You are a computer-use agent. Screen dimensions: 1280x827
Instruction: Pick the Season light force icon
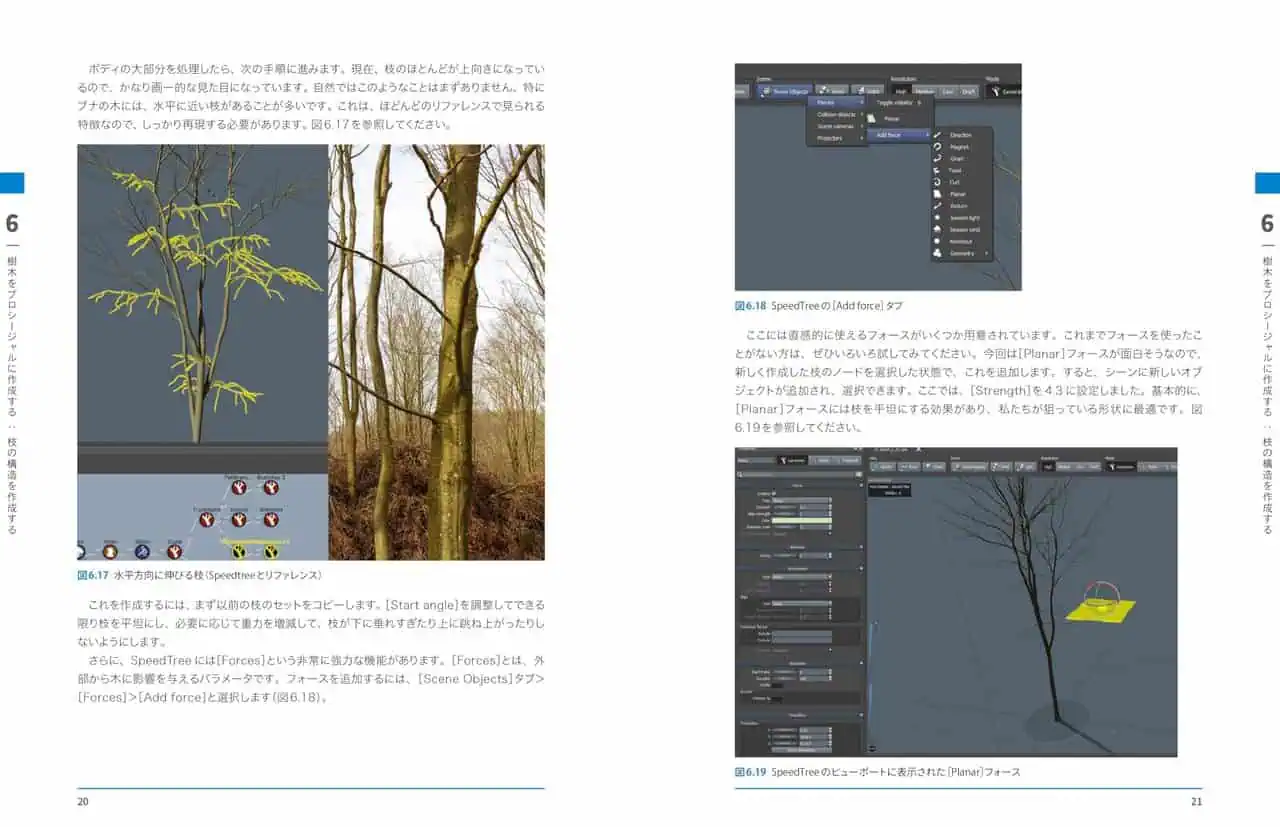[937, 217]
